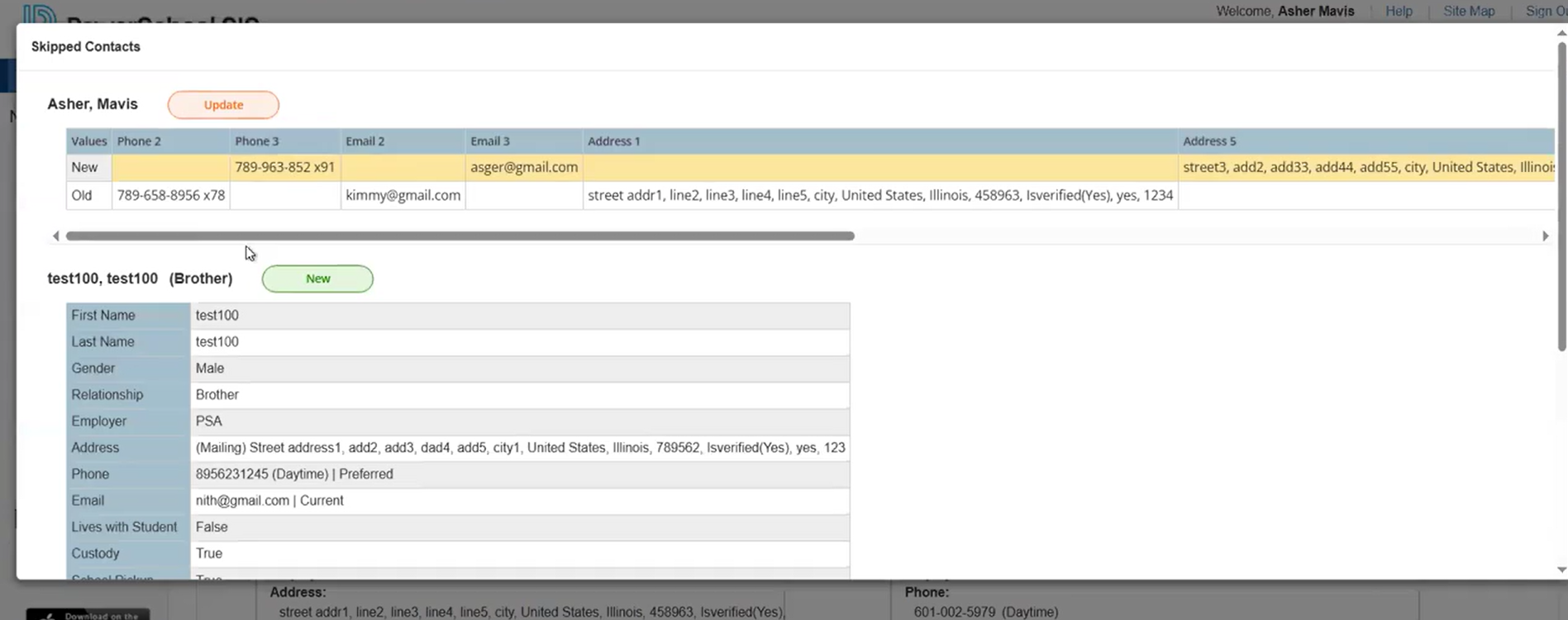Click the app store download badge
The height and width of the screenshot is (620, 1568).
point(88,614)
